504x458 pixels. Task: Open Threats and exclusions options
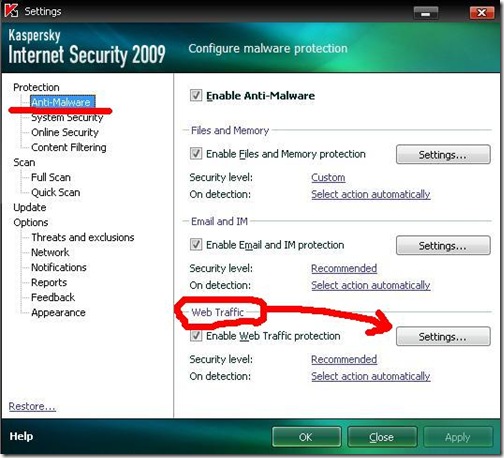tap(83, 237)
